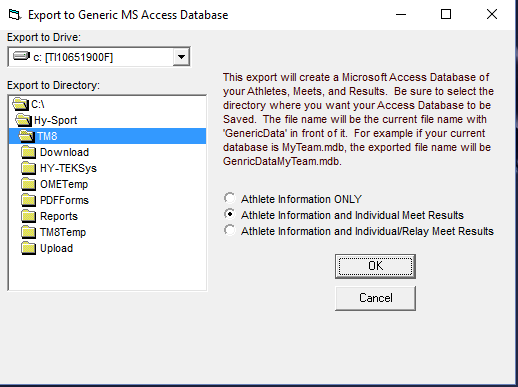This screenshot has width=518, height=387.
Task: Close the Export to Generic MS Access Database window
Action: tap(492, 15)
